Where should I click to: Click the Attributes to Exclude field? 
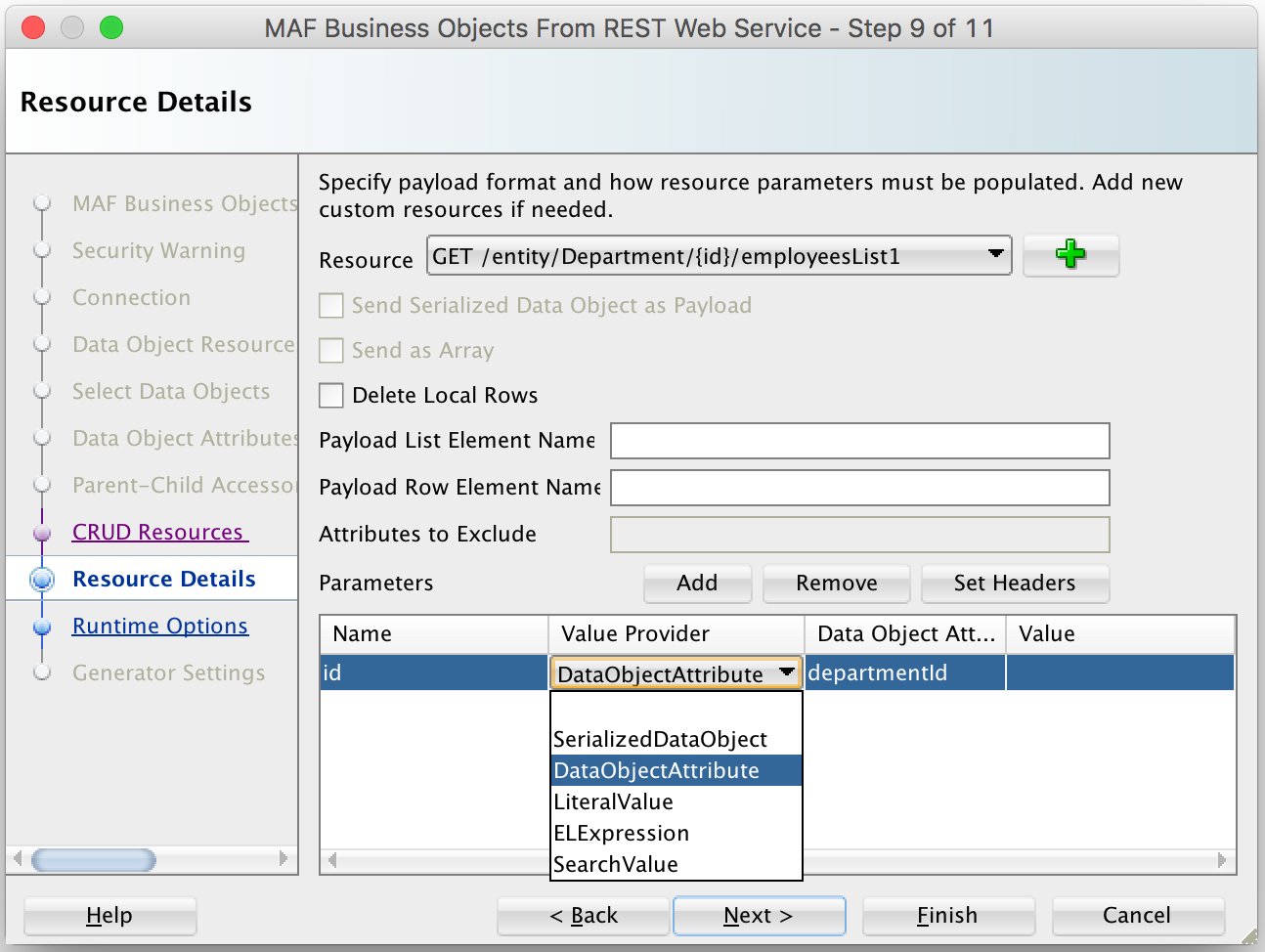[x=860, y=535]
